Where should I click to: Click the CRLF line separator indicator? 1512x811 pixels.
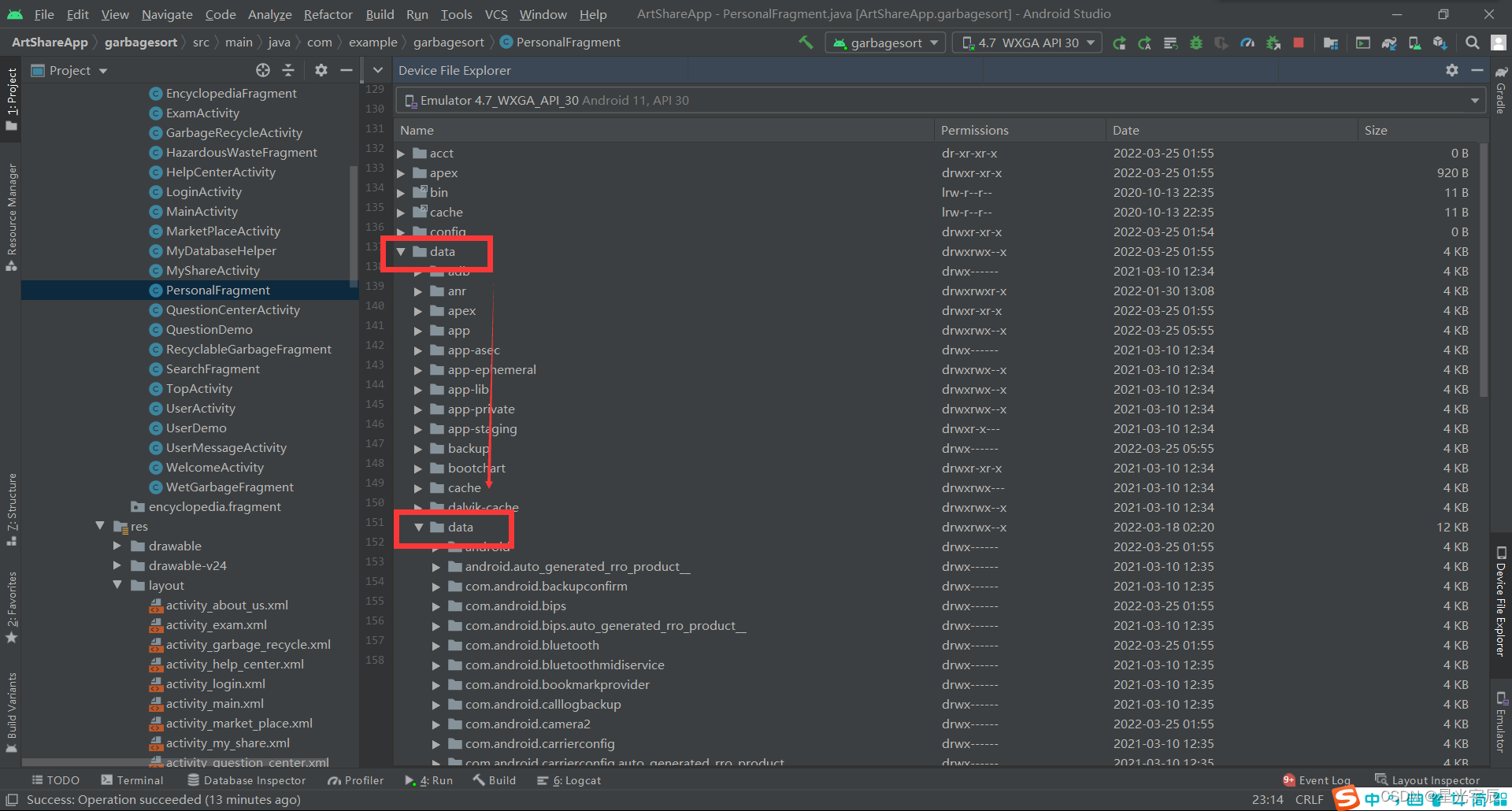coord(1309,799)
